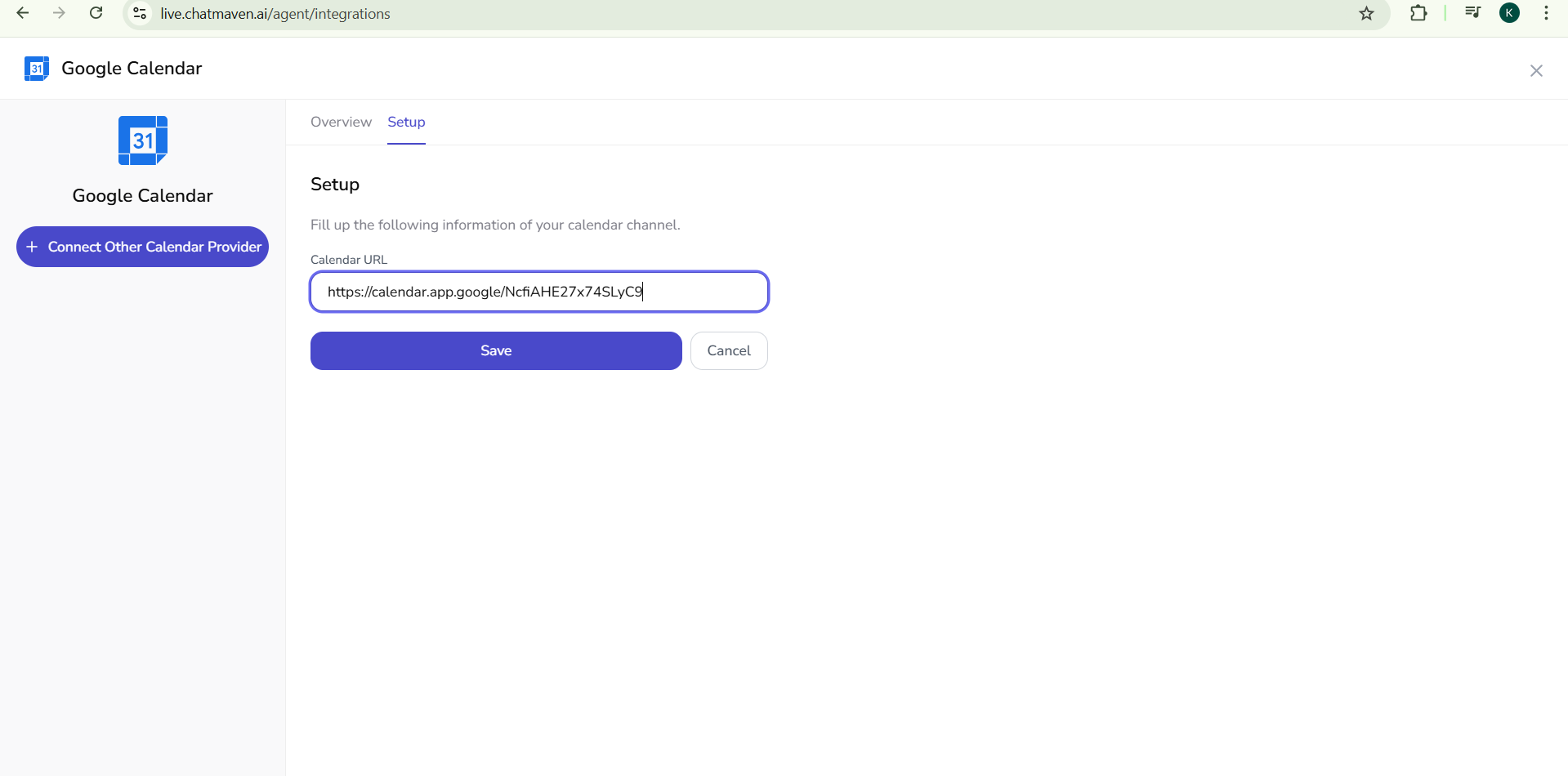
Task: Click the small Google Calendar icon in header
Action: (37, 69)
